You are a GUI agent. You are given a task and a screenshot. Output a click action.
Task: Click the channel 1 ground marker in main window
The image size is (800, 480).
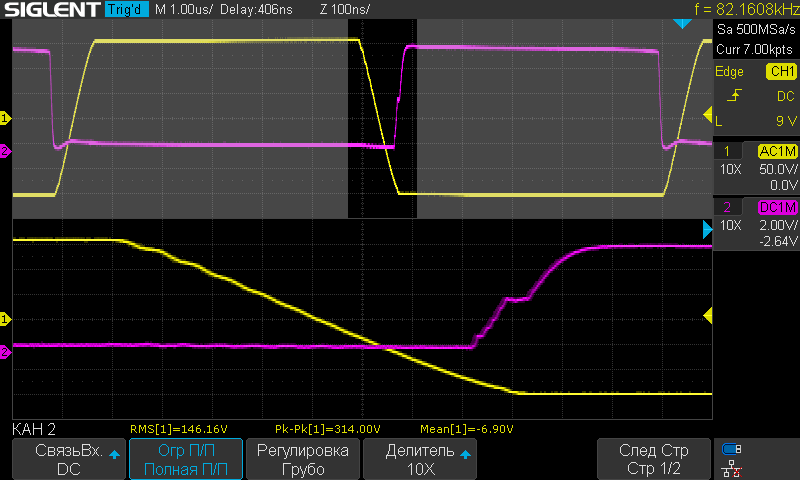tap(5, 118)
